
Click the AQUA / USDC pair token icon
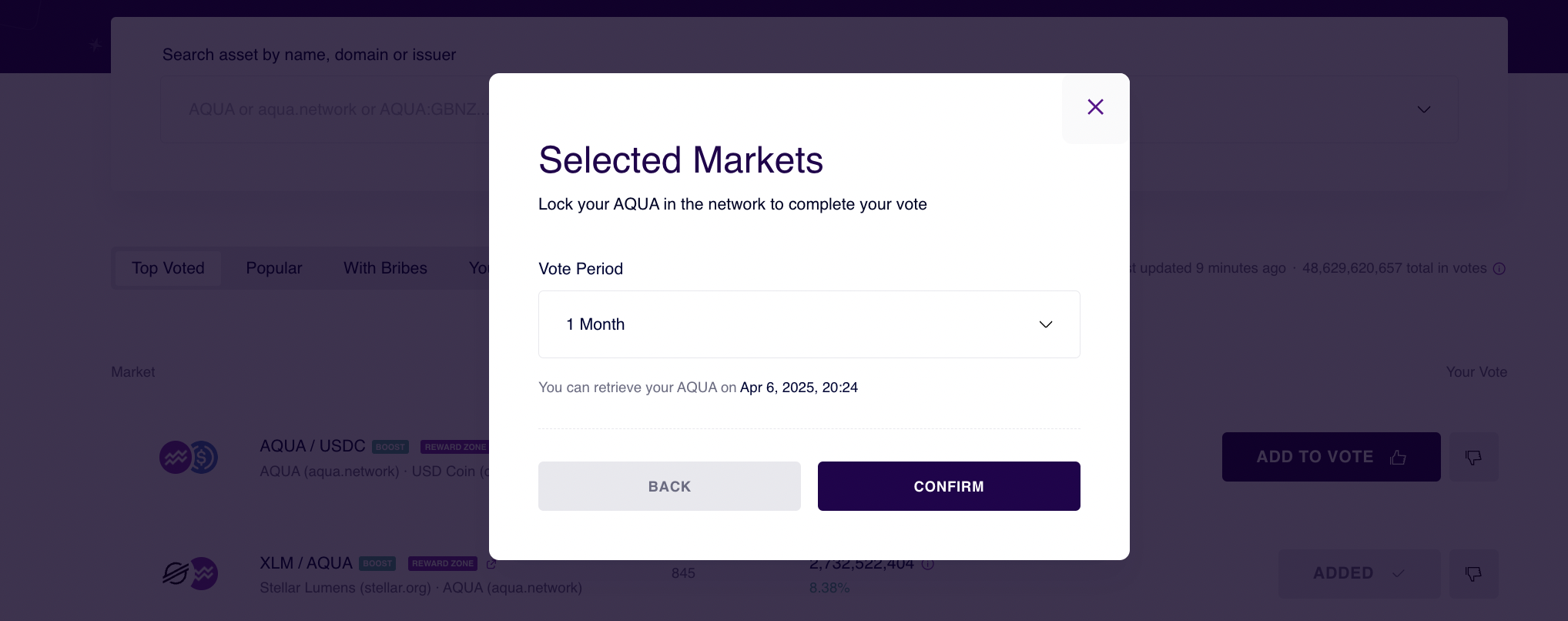point(189,458)
